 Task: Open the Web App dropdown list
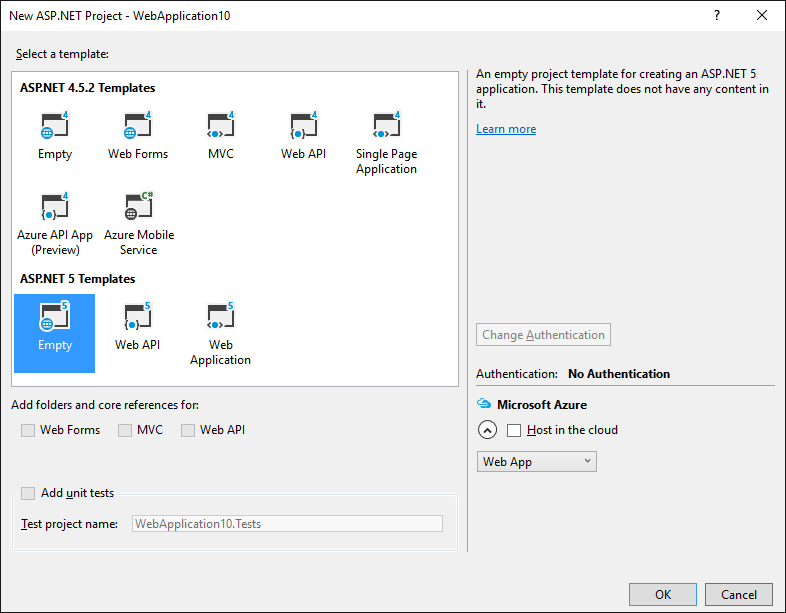pos(537,462)
